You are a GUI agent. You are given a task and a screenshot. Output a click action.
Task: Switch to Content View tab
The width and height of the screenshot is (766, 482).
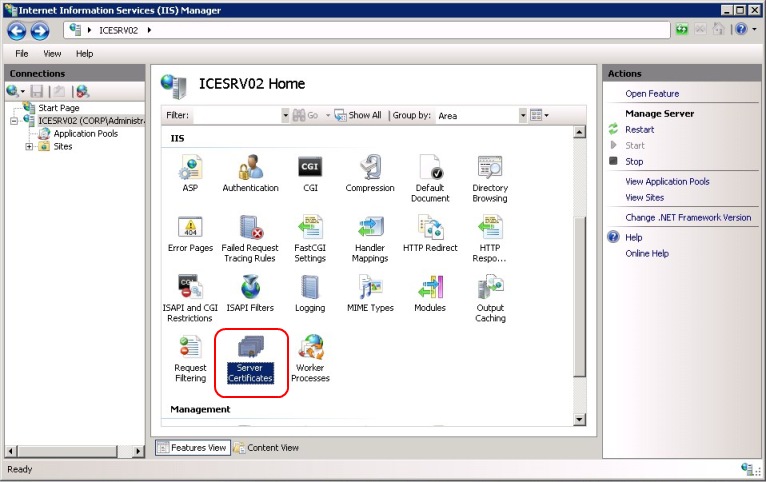(x=266, y=448)
